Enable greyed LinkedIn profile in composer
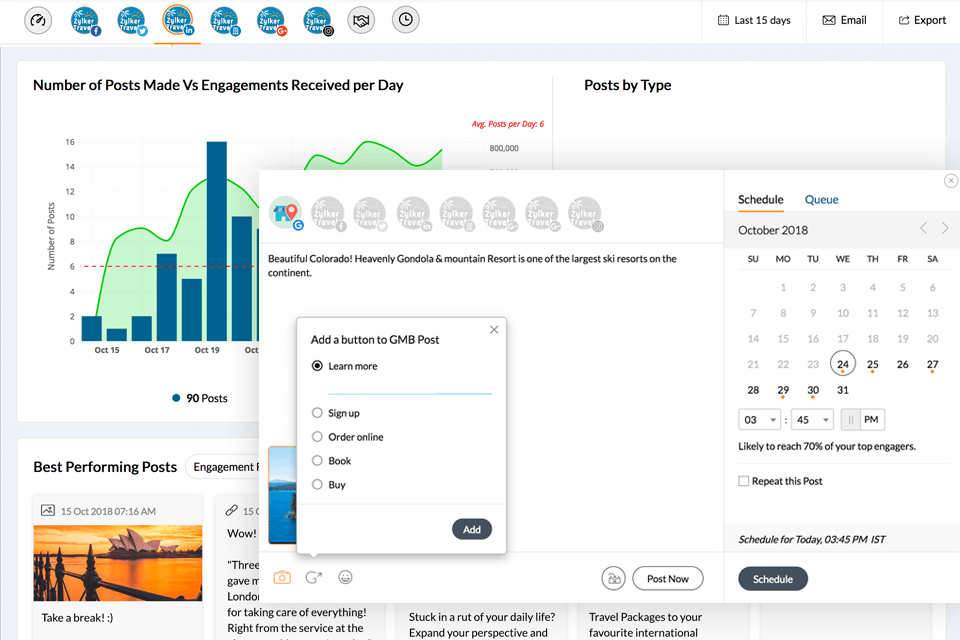 pyautogui.click(x=413, y=214)
